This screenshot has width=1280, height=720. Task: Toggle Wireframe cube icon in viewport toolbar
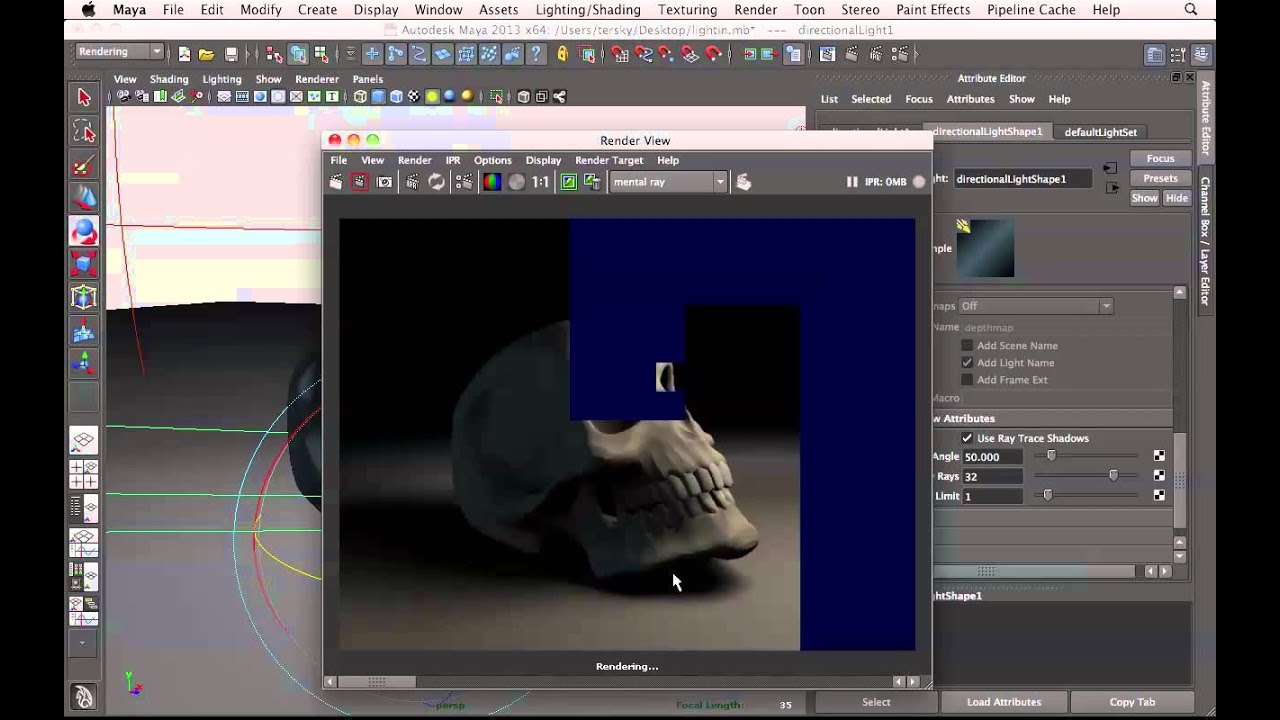click(x=361, y=97)
